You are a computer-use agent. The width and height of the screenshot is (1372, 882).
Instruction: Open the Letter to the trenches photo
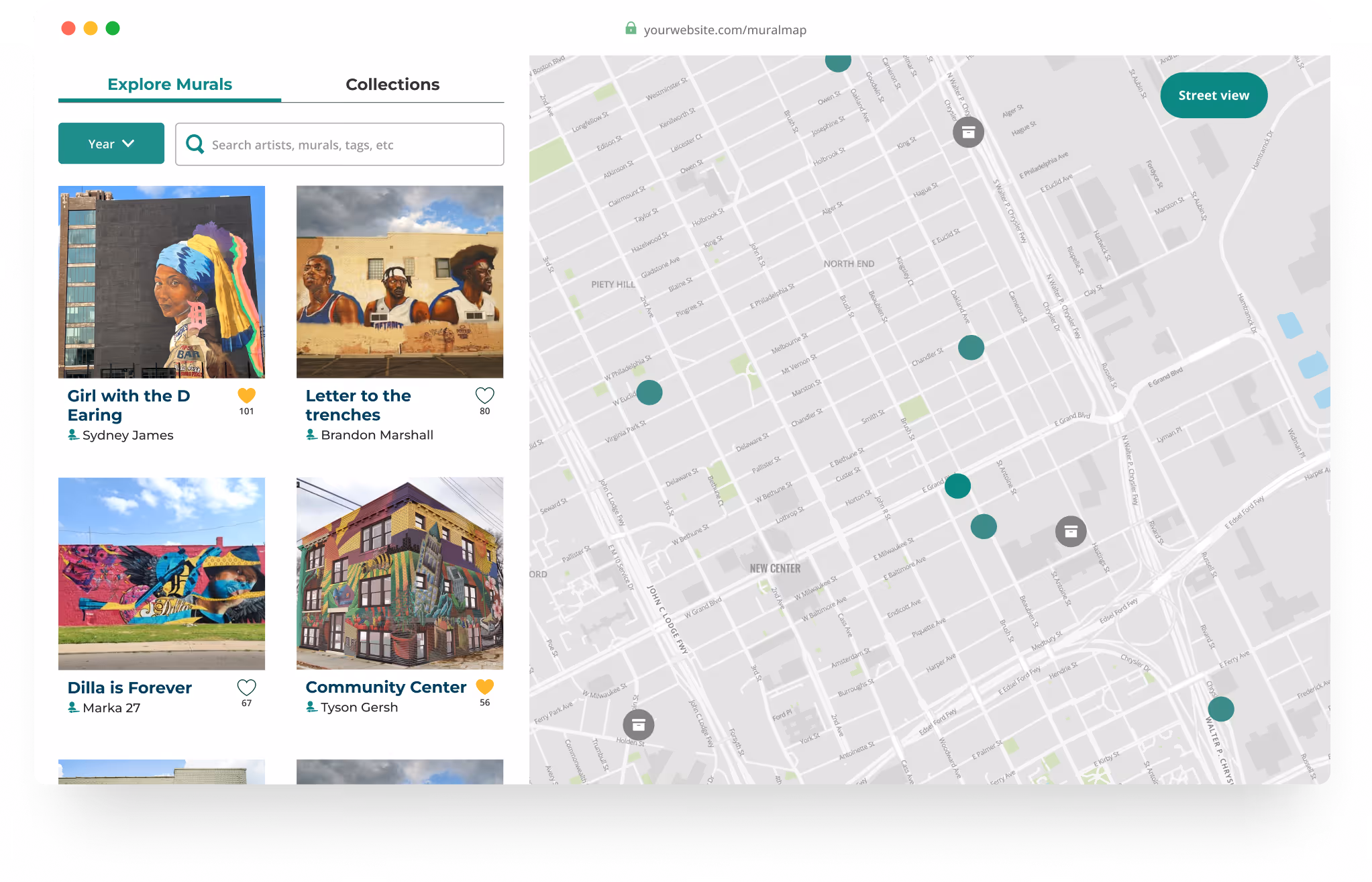coord(400,282)
